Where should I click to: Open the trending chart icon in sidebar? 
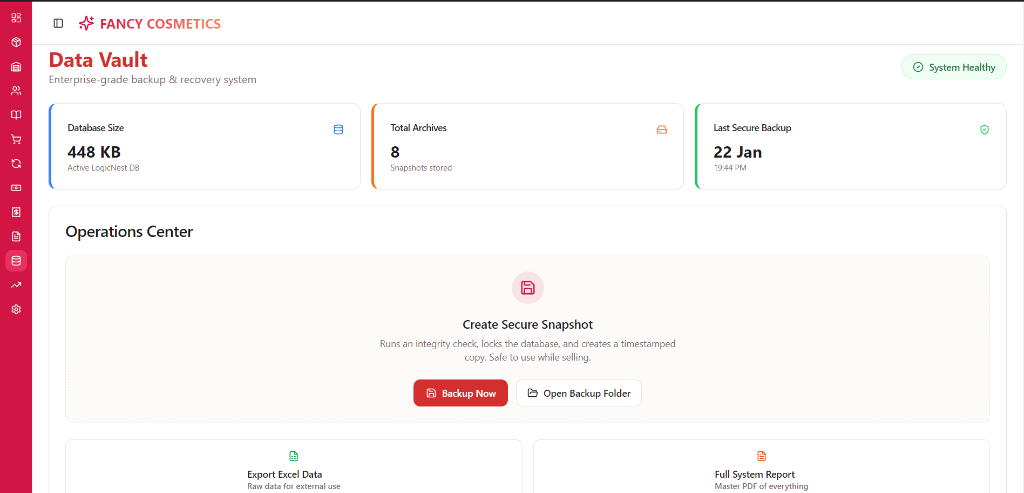click(x=16, y=285)
